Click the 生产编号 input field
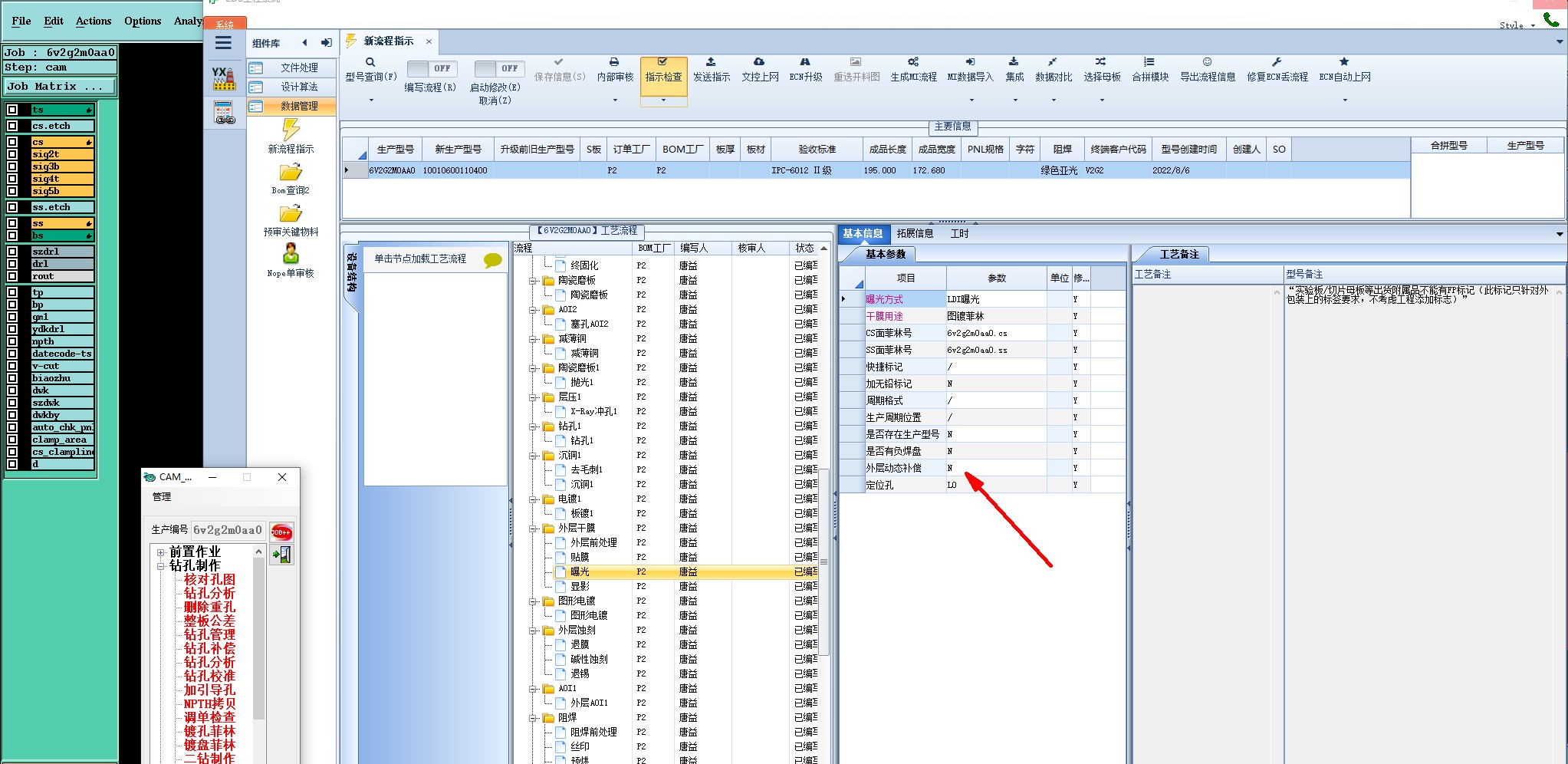 (x=228, y=530)
